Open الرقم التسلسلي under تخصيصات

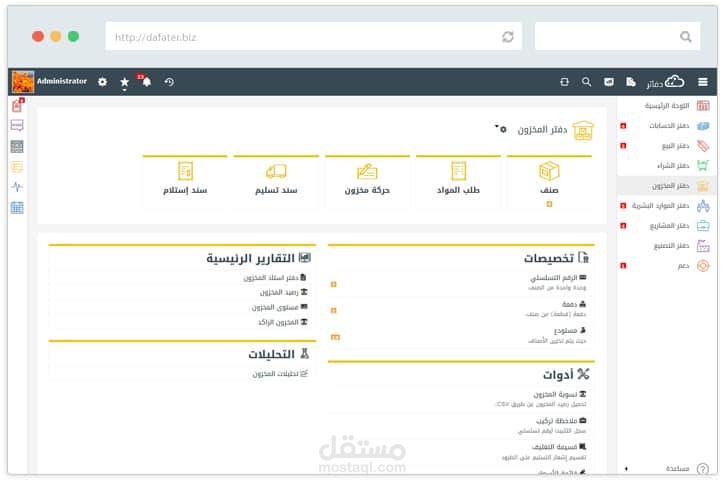[553, 278]
